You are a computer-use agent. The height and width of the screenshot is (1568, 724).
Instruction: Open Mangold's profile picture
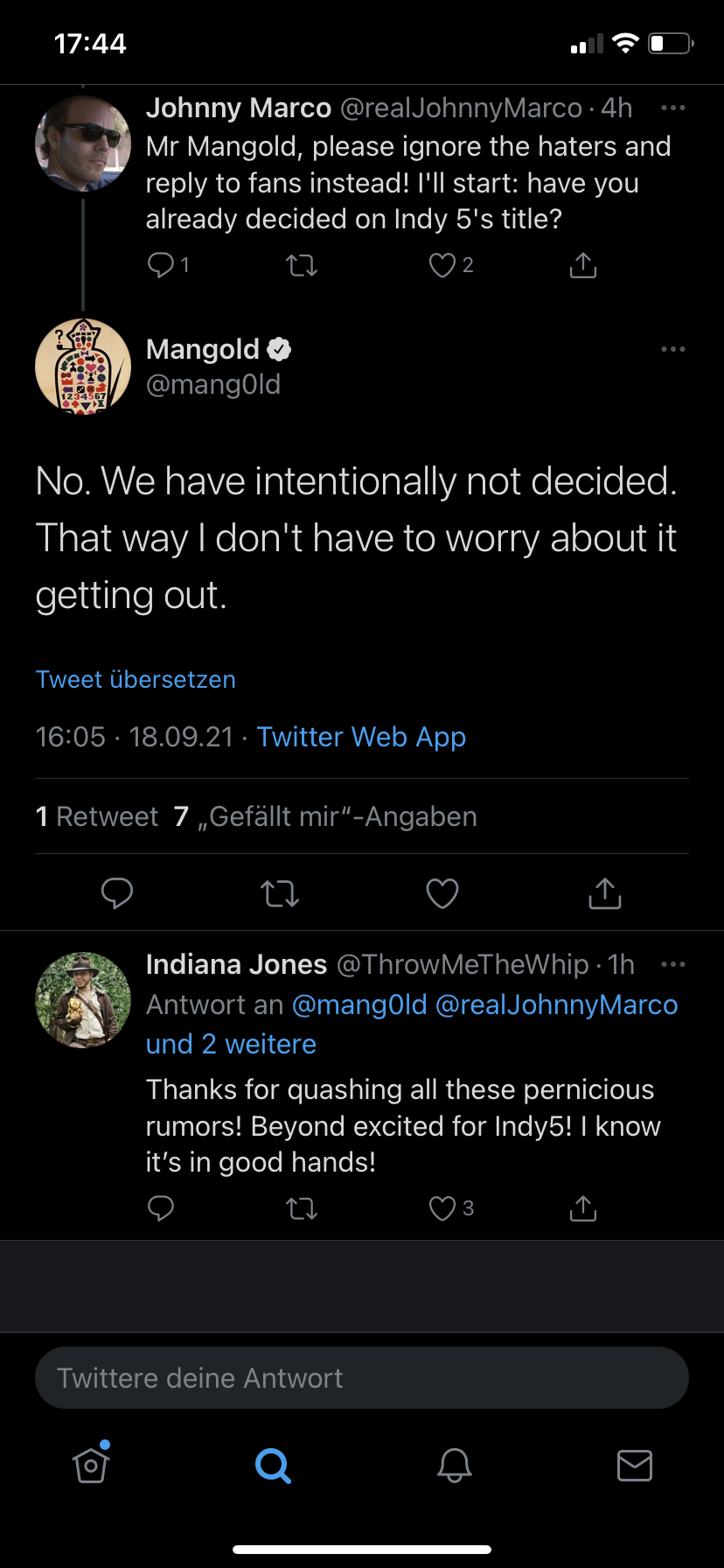coord(83,367)
